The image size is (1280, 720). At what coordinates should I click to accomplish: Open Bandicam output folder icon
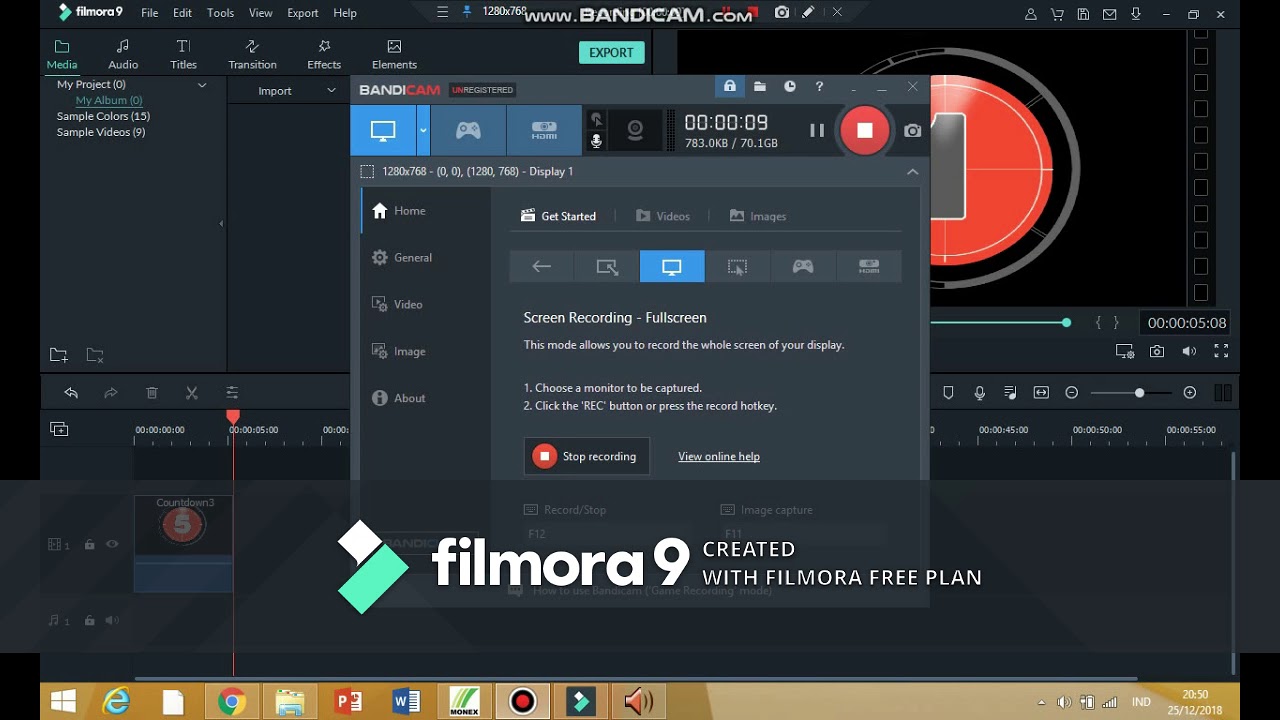point(760,87)
